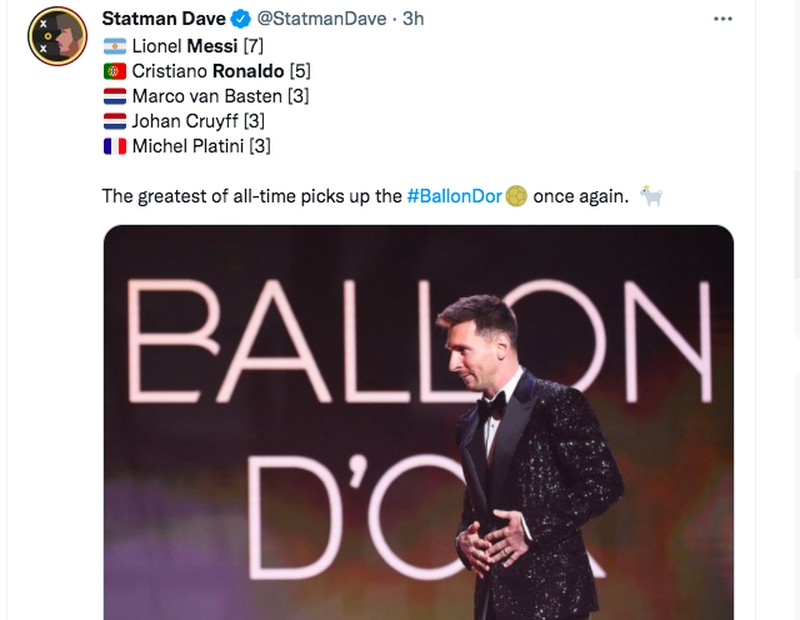Image resolution: width=800 pixels, height=620 pixels.
Task: Select the Argentina flag beside Lionel Messi
Action: (113, 45)
